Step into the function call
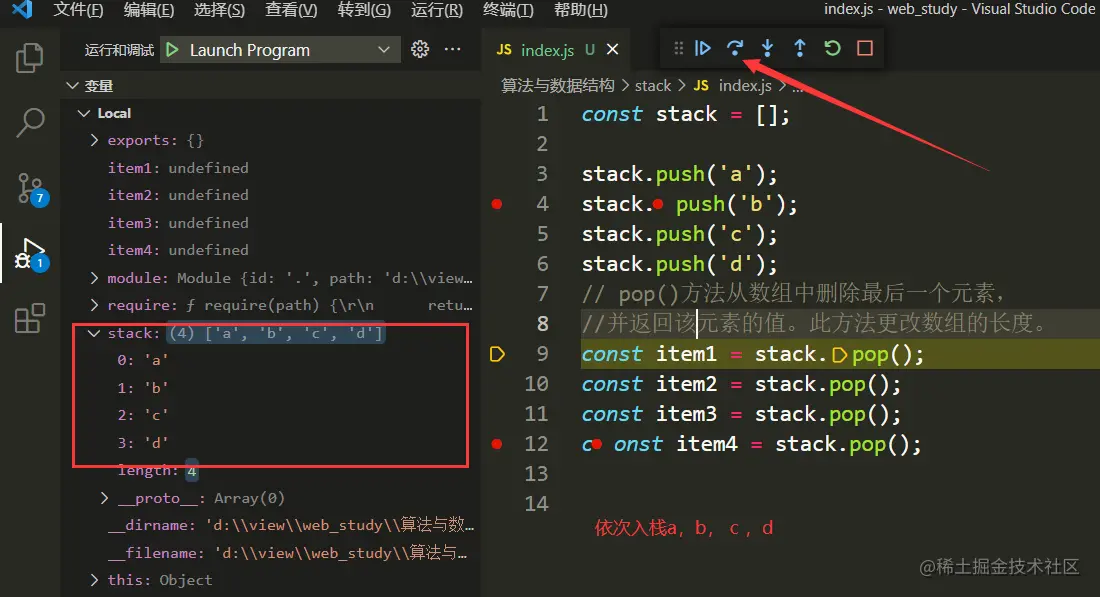 point(767,48)
